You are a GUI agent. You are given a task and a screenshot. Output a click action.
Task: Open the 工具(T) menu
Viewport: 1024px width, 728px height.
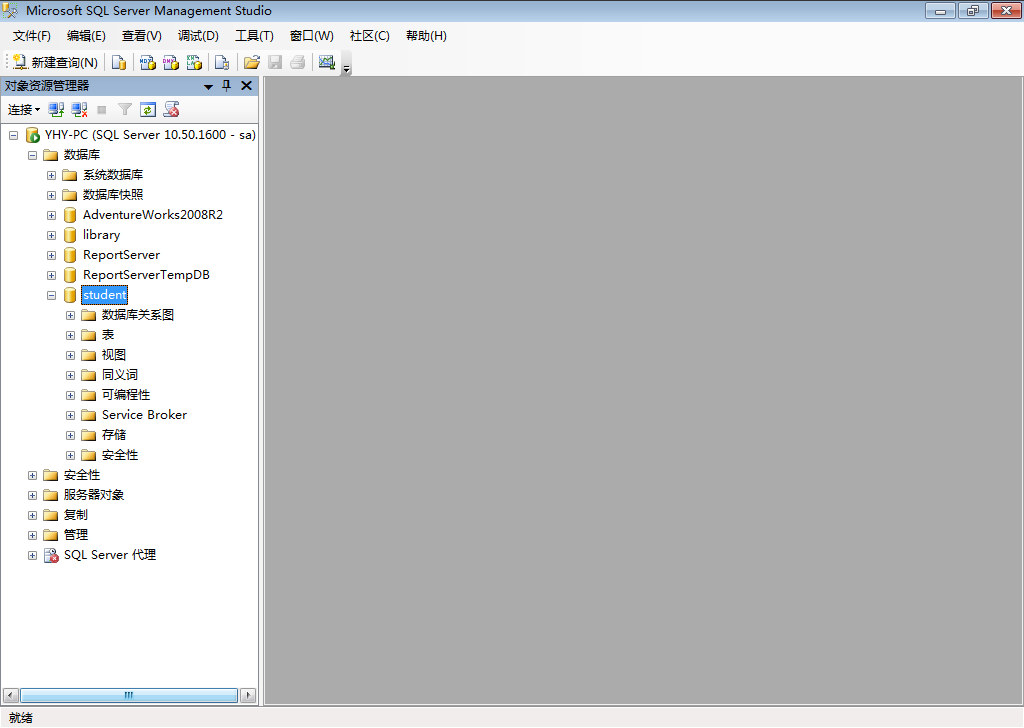(x=254, y=36)
